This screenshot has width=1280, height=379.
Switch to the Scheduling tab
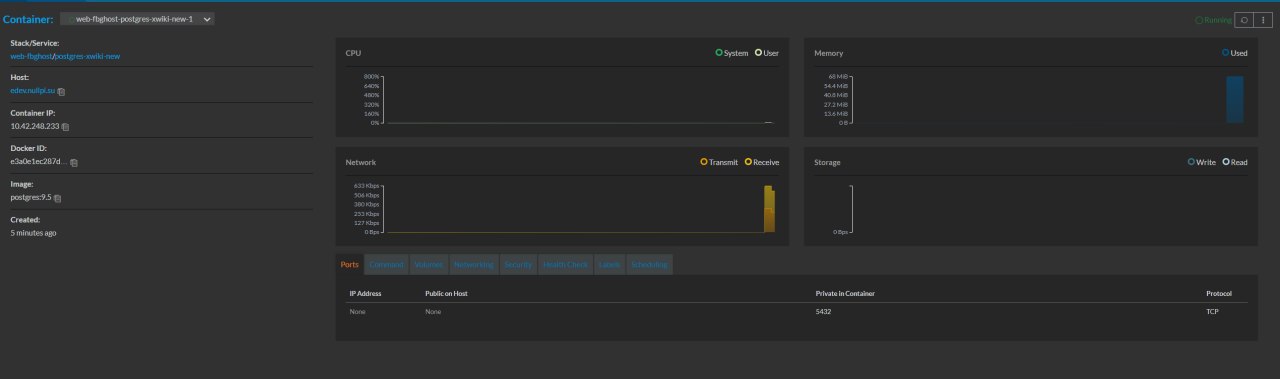click(x=650, y=265)
